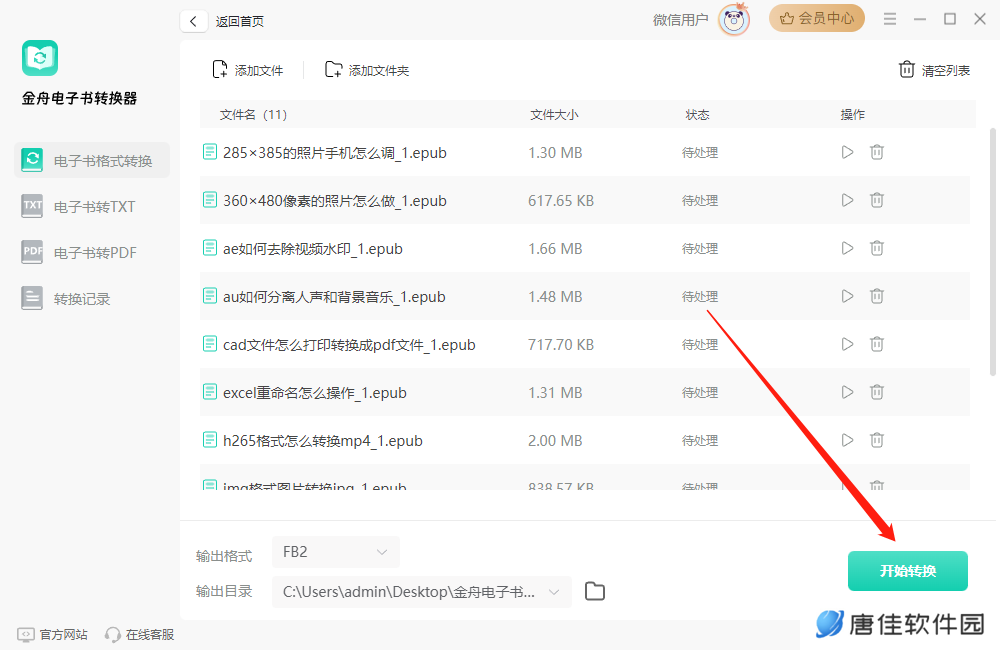This screenshot has height=650, width=1000.
Task: Click the 状态 column header
Action: 697,115
